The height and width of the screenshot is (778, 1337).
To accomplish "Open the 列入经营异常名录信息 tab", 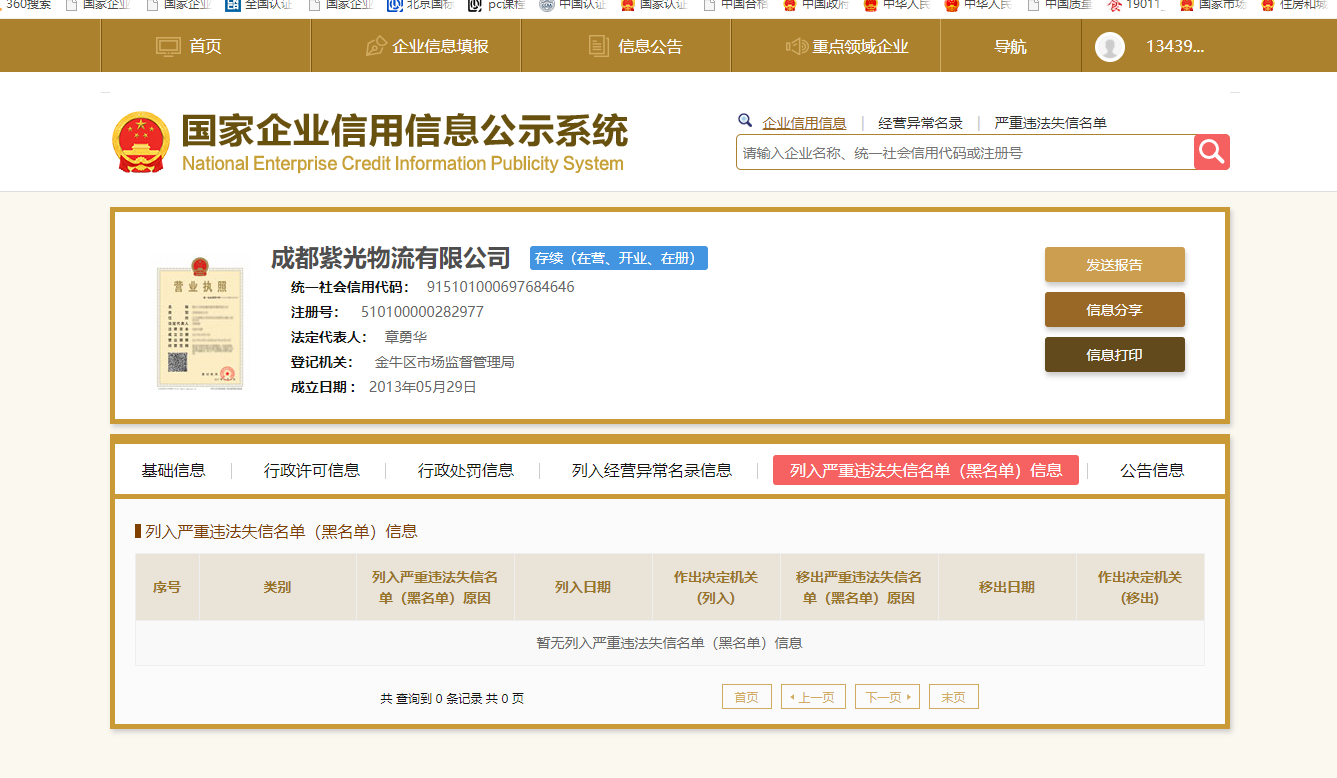I will click(651, 470).
